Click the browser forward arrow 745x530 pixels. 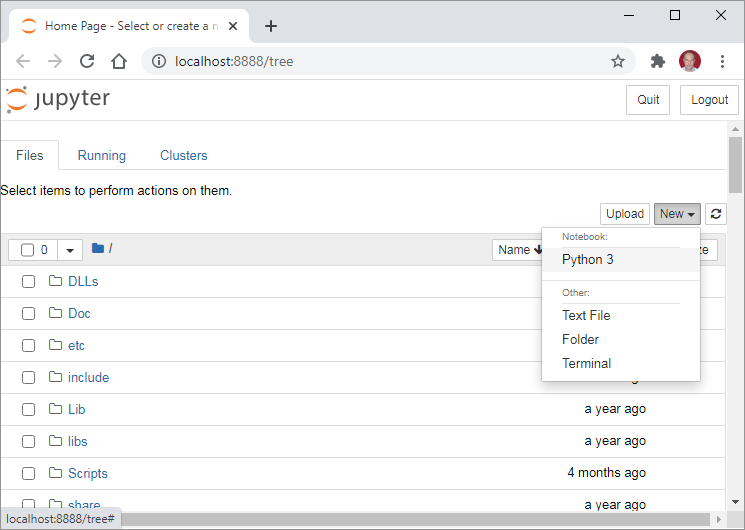tap(55, 61)
